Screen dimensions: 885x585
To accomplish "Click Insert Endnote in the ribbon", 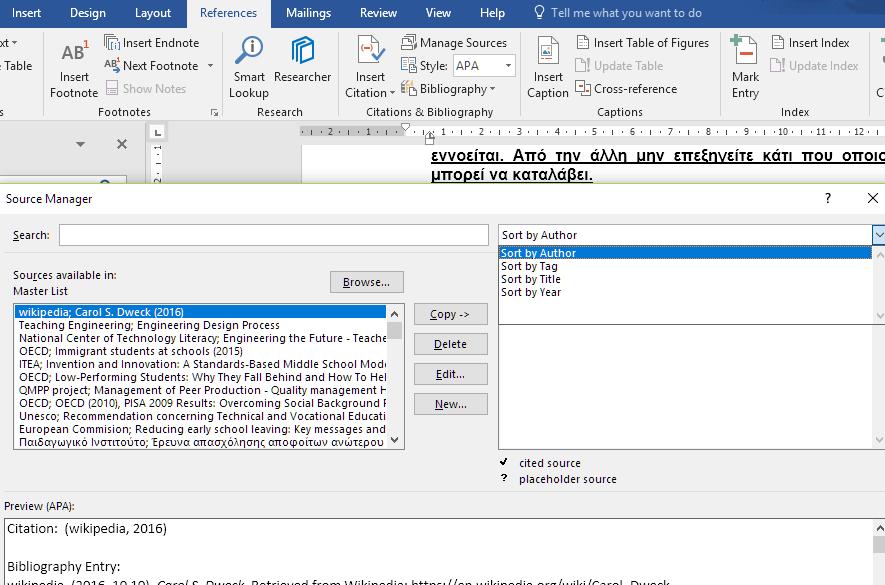I will click(x=152, y=43).
